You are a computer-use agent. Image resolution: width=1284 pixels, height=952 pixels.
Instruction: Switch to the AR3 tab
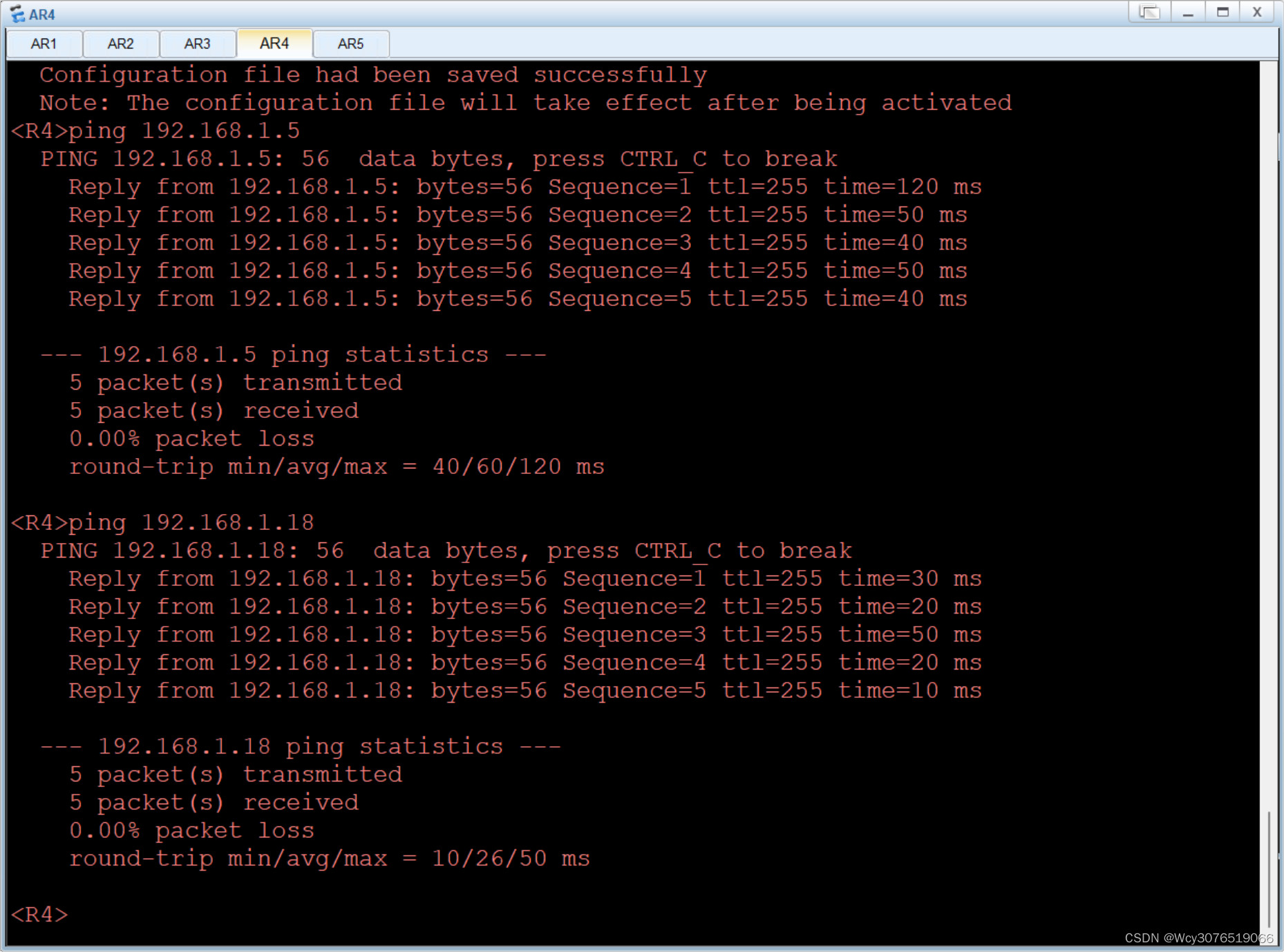[198, 44]
